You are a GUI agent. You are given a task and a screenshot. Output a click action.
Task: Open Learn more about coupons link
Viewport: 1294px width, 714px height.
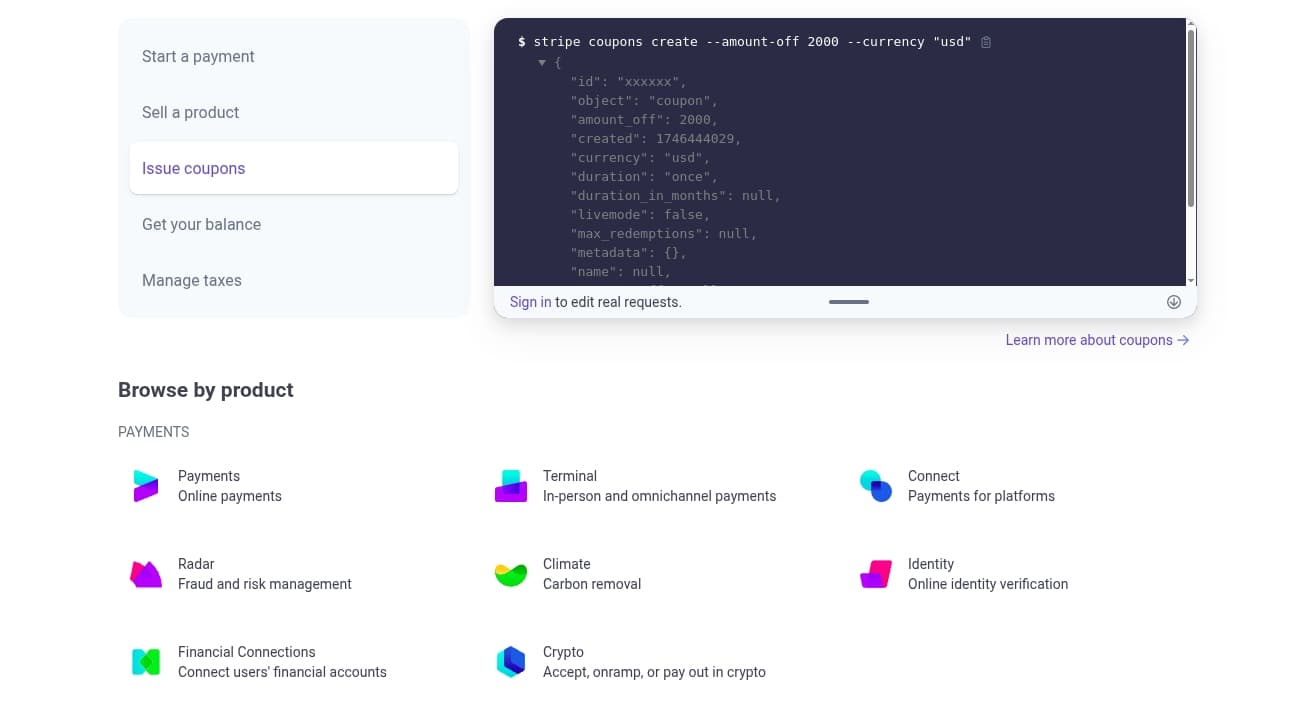tap(1097, 340)
